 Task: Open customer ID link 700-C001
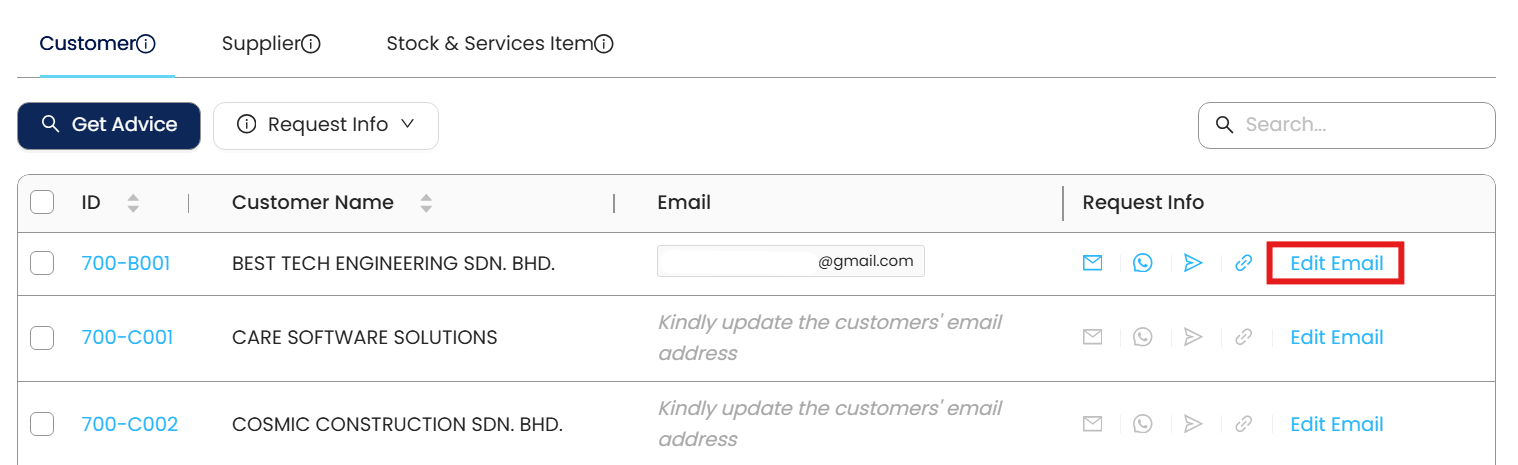tap(127, 338)
